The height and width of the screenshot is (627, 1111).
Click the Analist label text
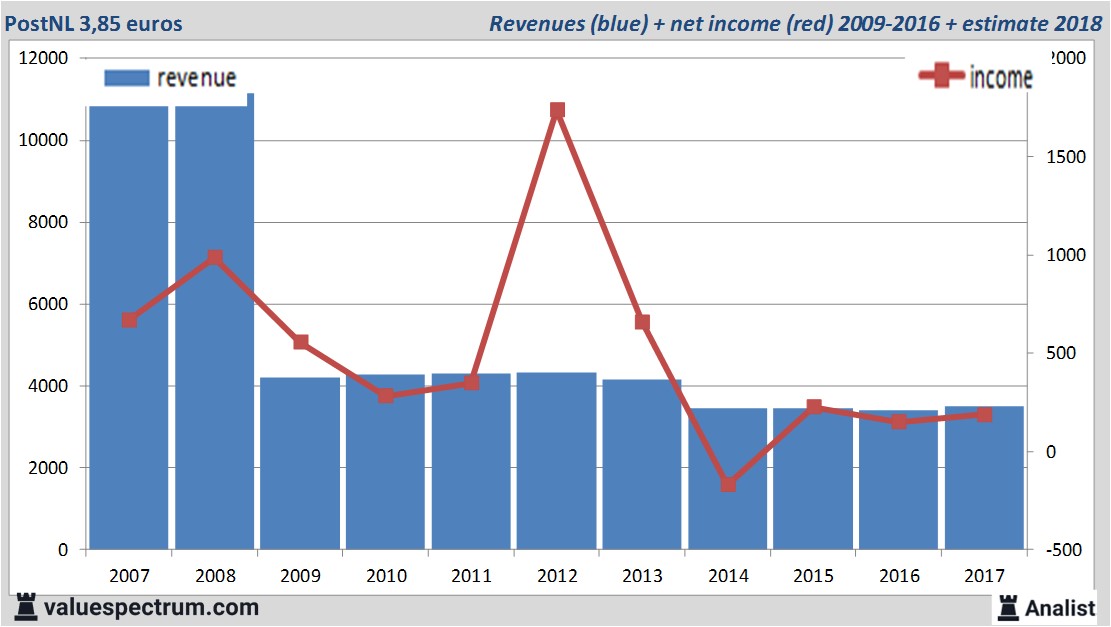[1060, 607]
